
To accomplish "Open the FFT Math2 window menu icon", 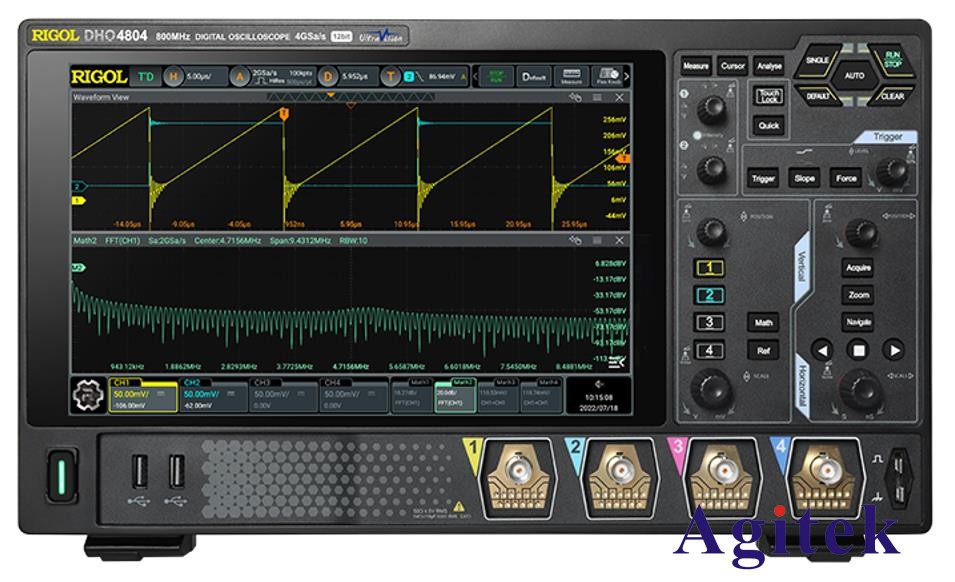I will (x=597, y=240).
